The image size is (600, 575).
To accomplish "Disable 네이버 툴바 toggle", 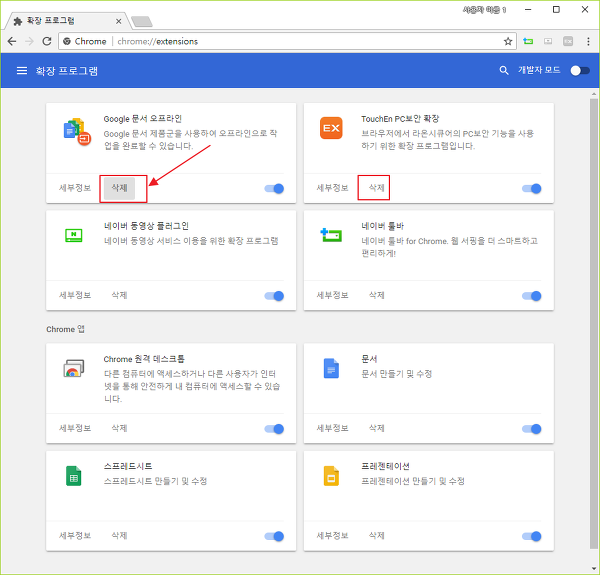I will click(532, 296).
